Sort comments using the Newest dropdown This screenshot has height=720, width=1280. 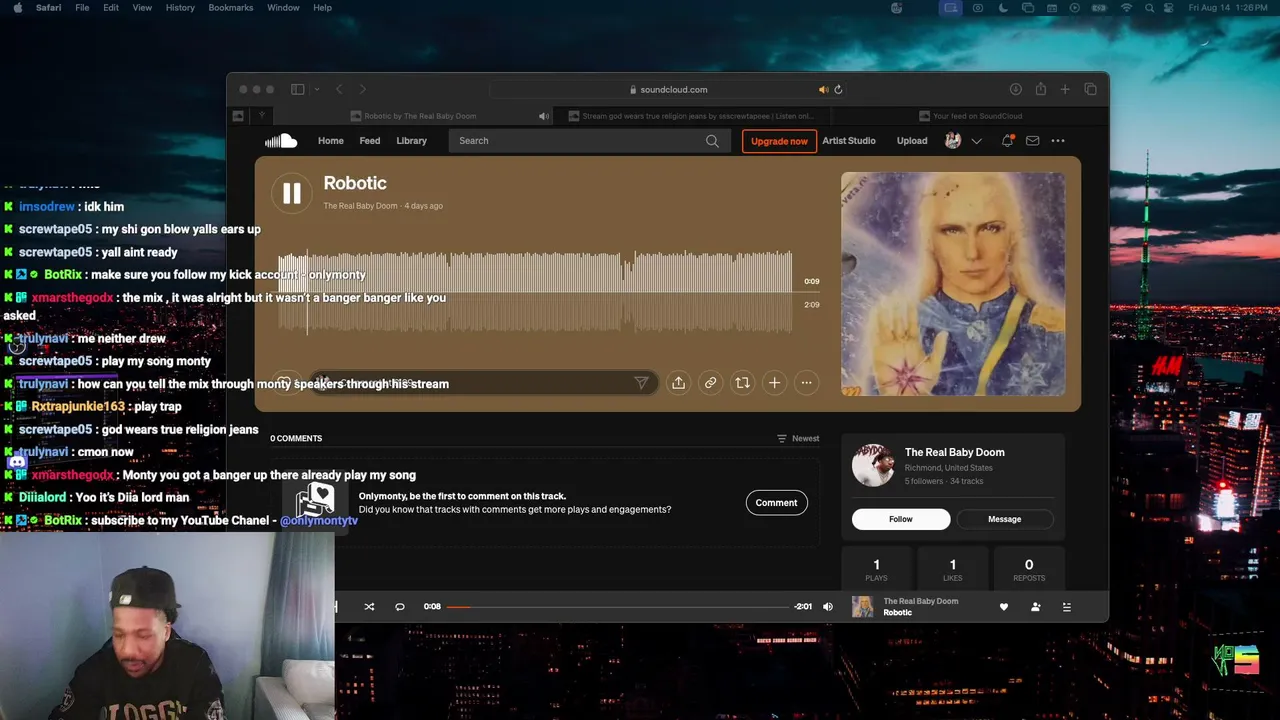(x=798, y=438)
